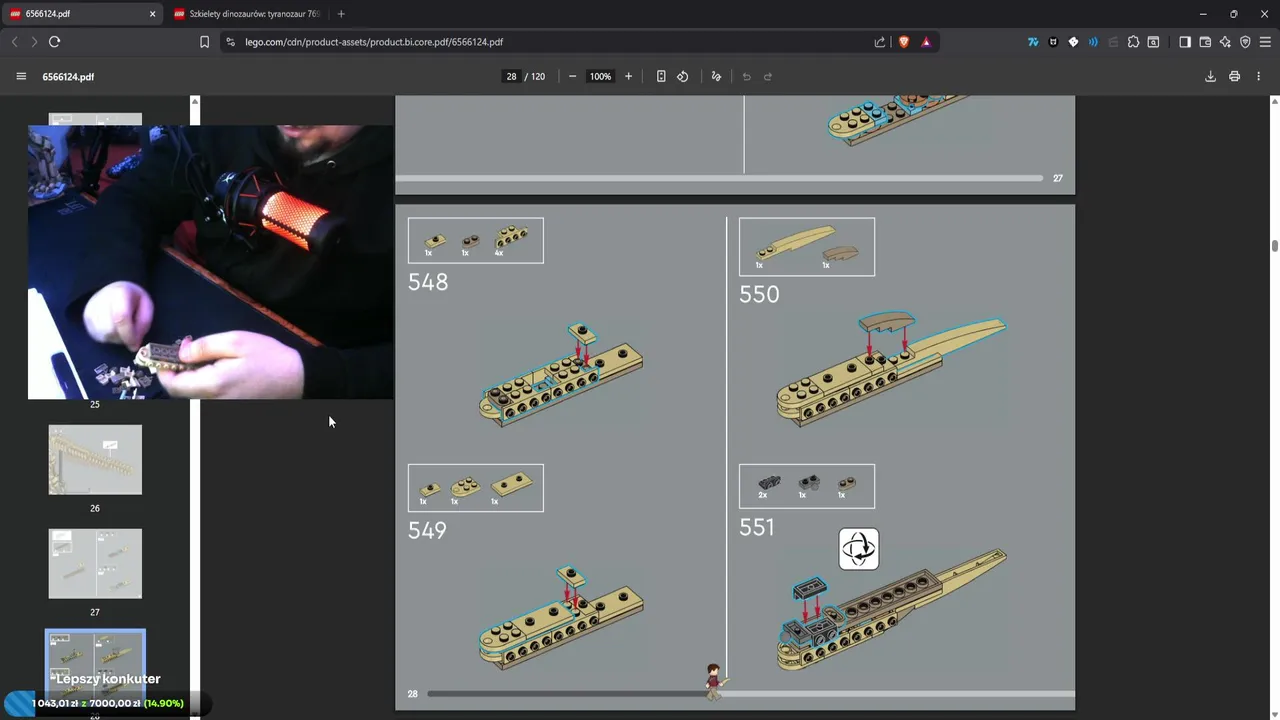Click the share page icon
The height and width of the screenshot is (720, 1280).
880,42
